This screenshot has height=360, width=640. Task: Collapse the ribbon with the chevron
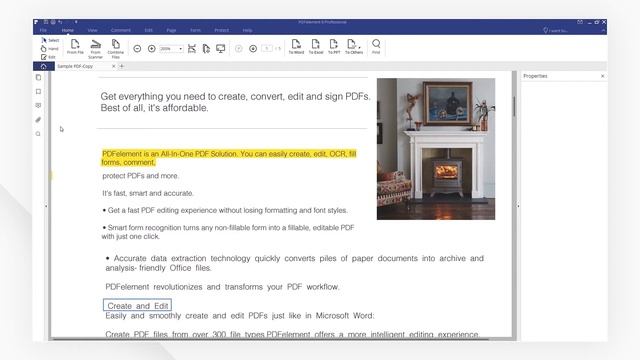[x=603, y=30]
